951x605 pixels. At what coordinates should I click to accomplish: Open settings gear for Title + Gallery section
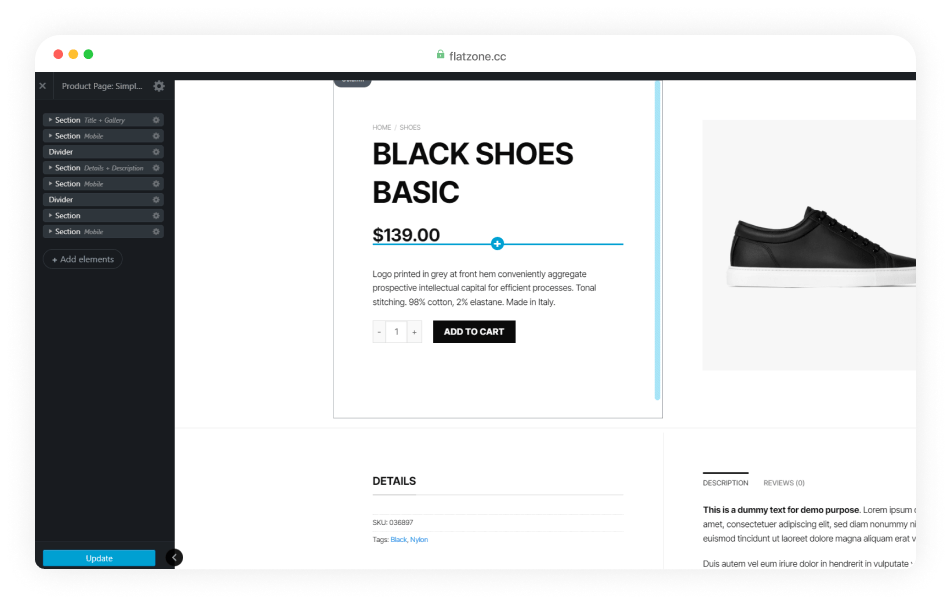click(x=156, y=120)
